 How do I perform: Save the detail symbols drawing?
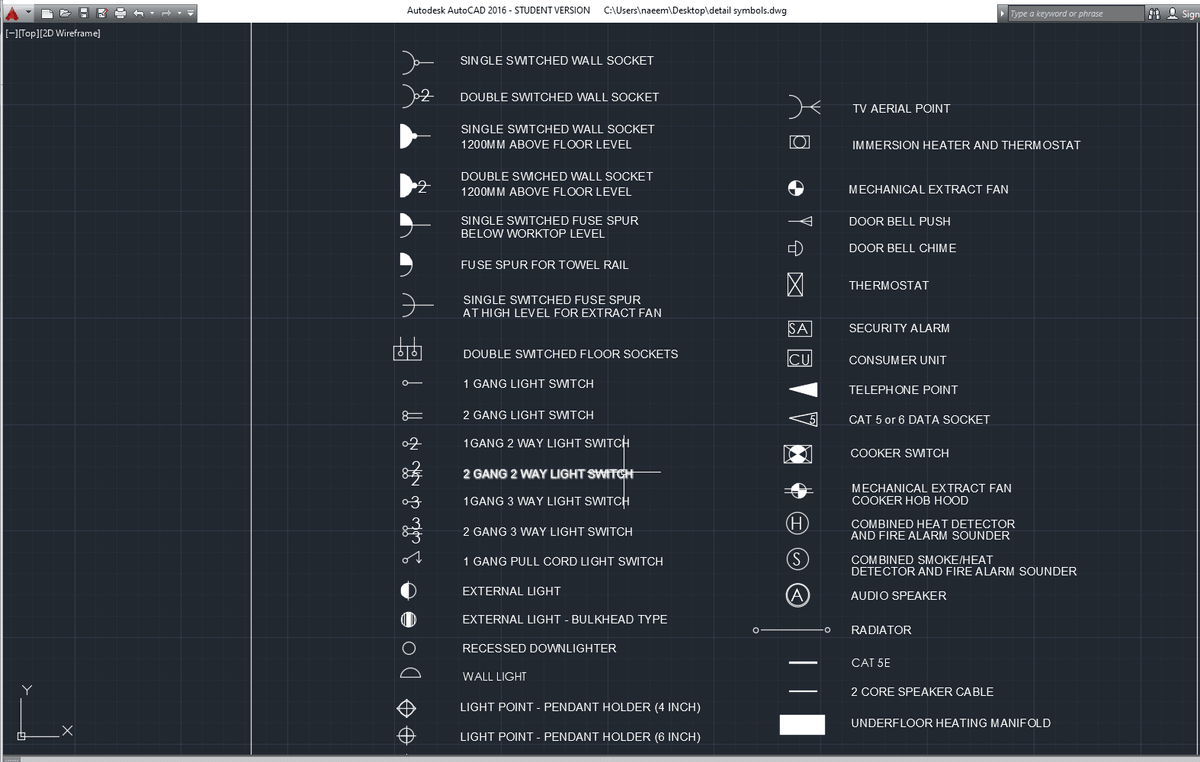(x=82, y=13)
